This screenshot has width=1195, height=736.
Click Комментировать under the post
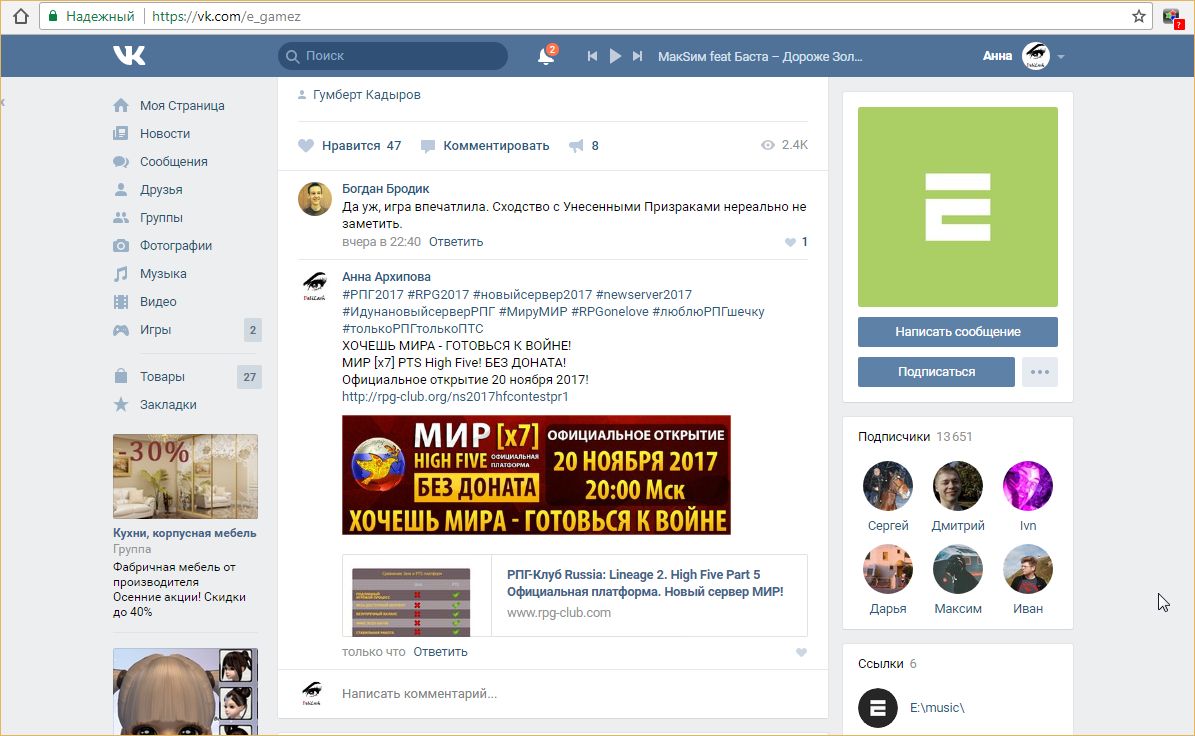tap(485, 146)
